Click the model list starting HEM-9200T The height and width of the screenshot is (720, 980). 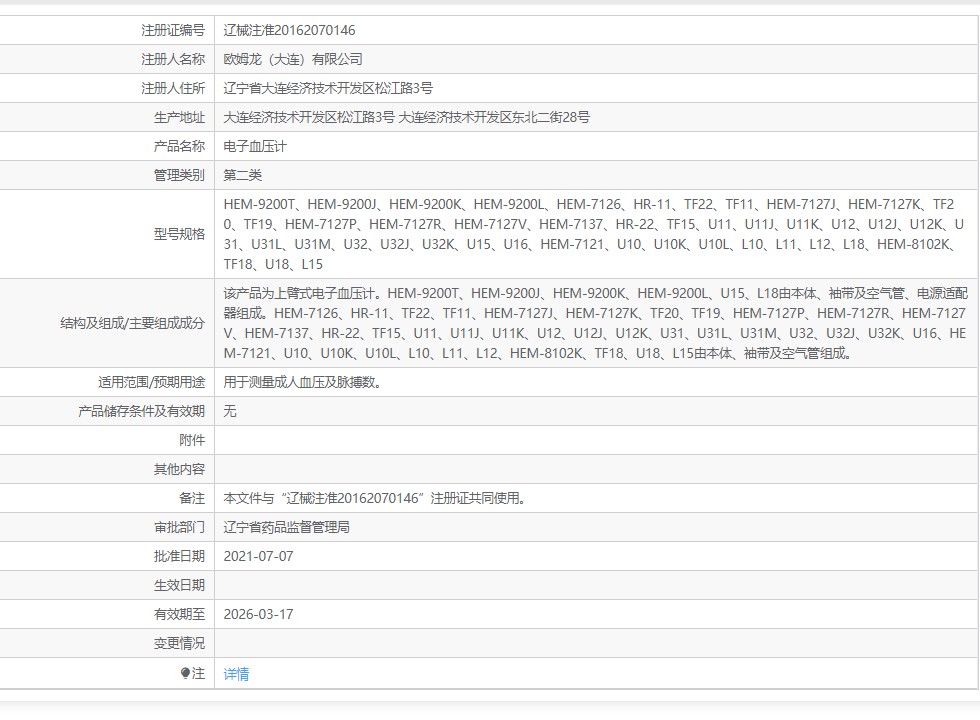[594, 234]
